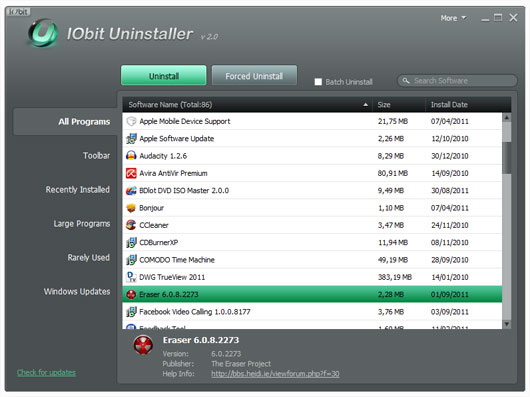Image resolution: width=530 pixels, height=397 pixels.
Task: Click the Eraser icon in the list row
Action: (x=131, y=294)
